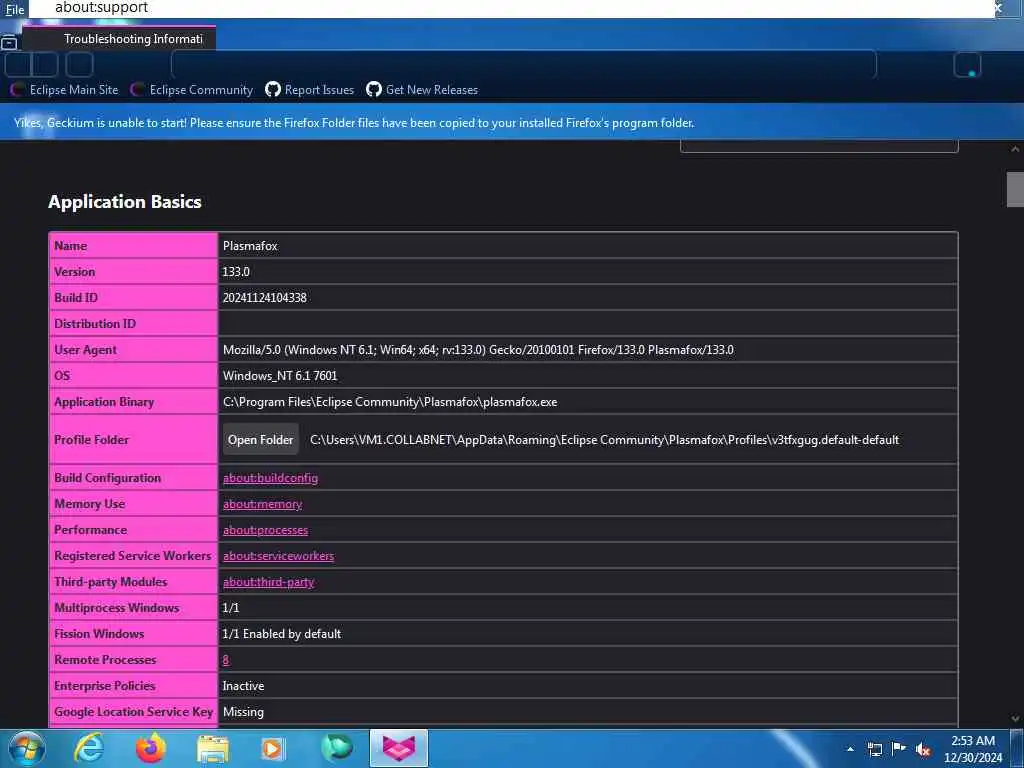Click the Mozilla/5.0 user agent string
1024x768 pixels.
coord(478,350)
